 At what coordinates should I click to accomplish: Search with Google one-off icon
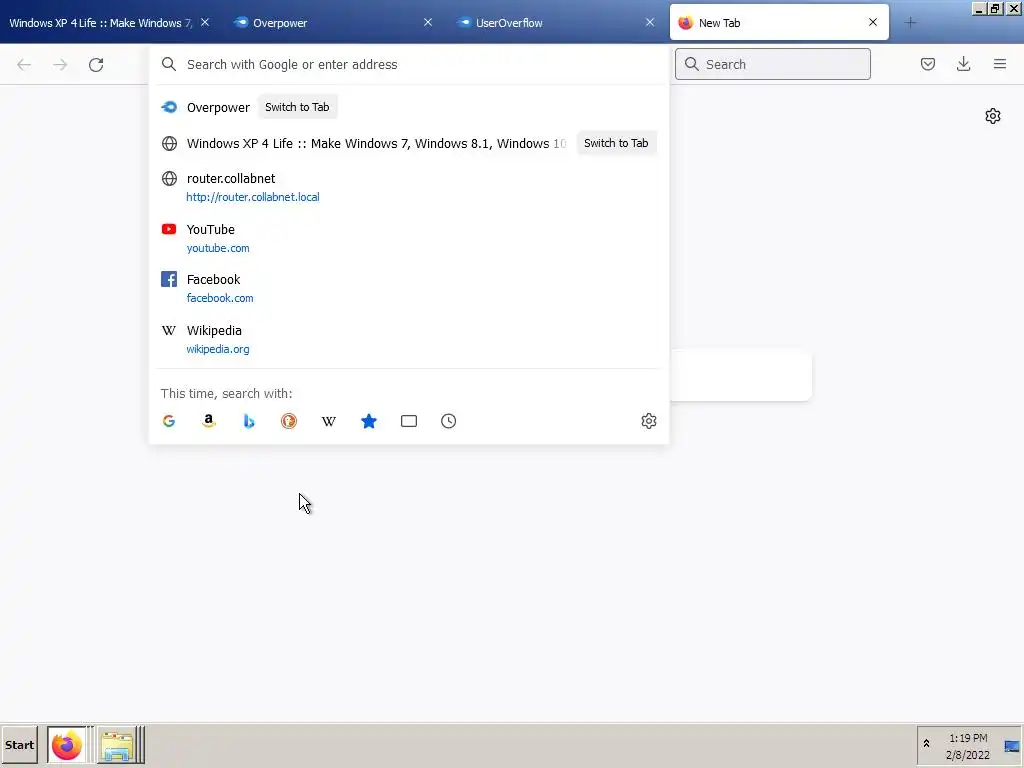[169, 421]
